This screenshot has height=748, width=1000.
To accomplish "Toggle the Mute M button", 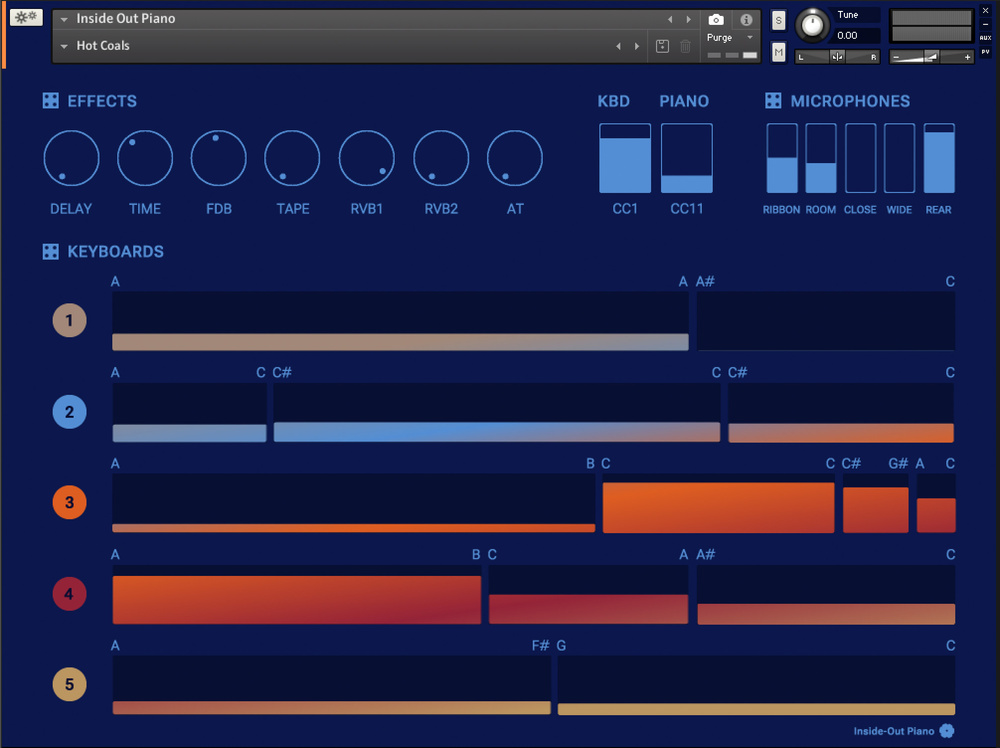I will pyautogui.click(x=779, y=52).
